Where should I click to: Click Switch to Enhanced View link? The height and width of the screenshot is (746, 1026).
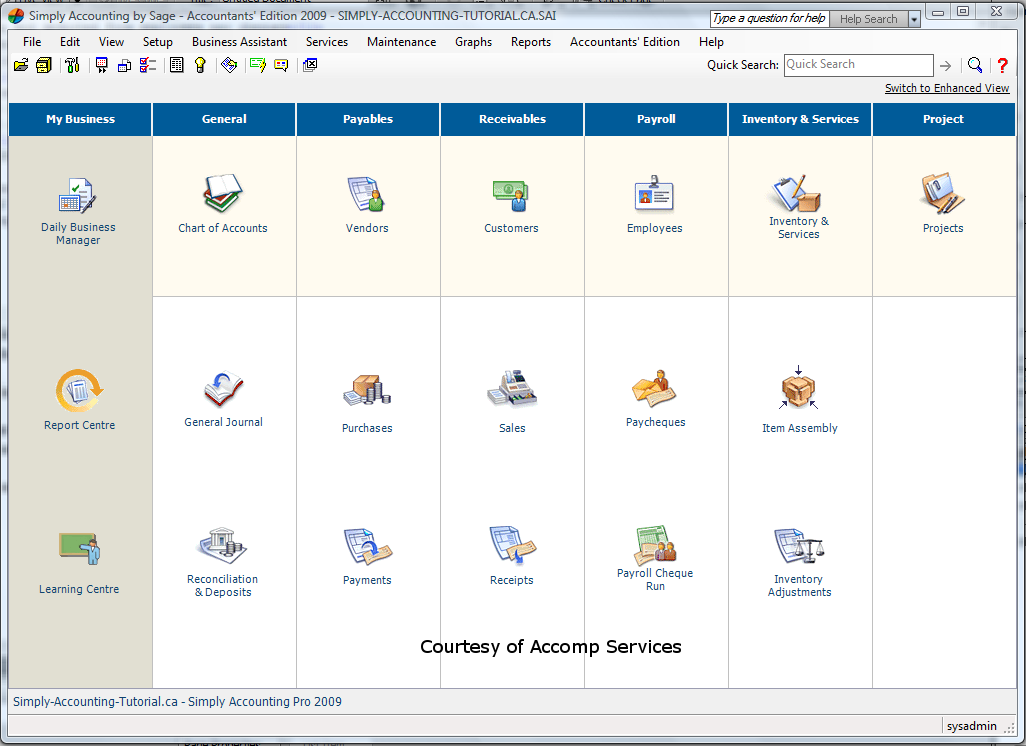(x=947, y=88)
